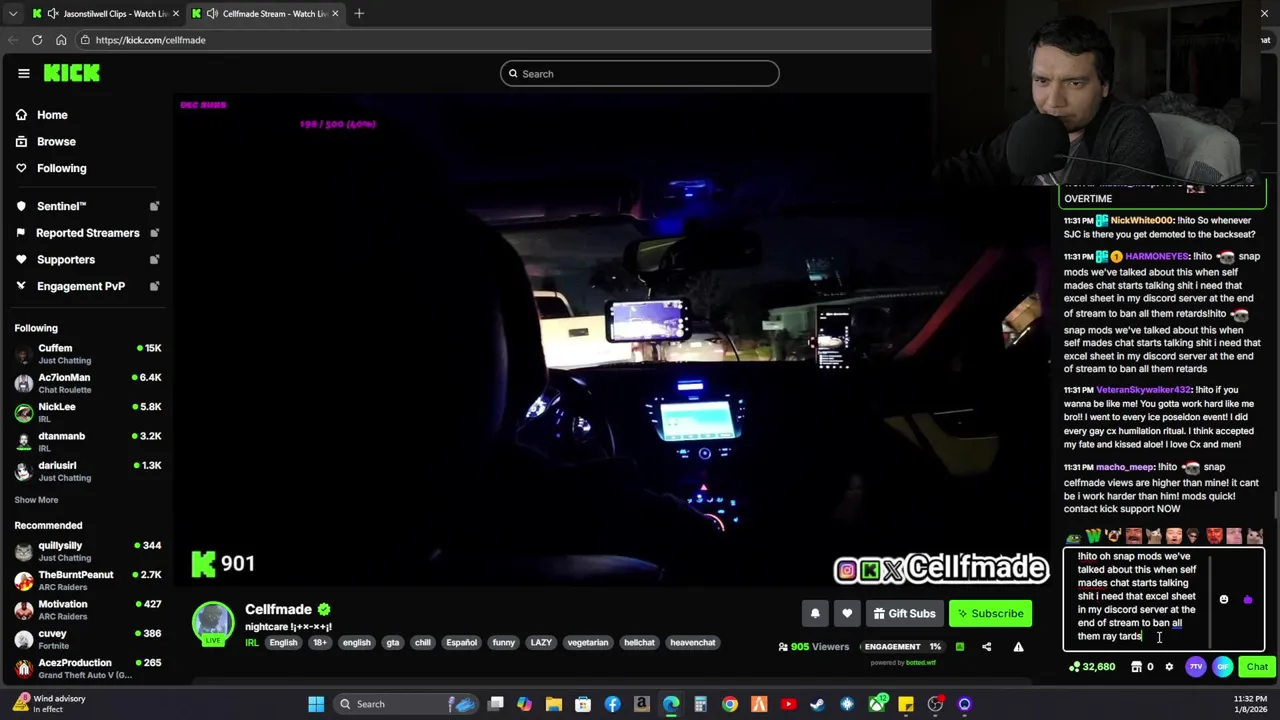
Task: Toggle the lock beside Engagement PvP
Action: click(x=154, y=286)
